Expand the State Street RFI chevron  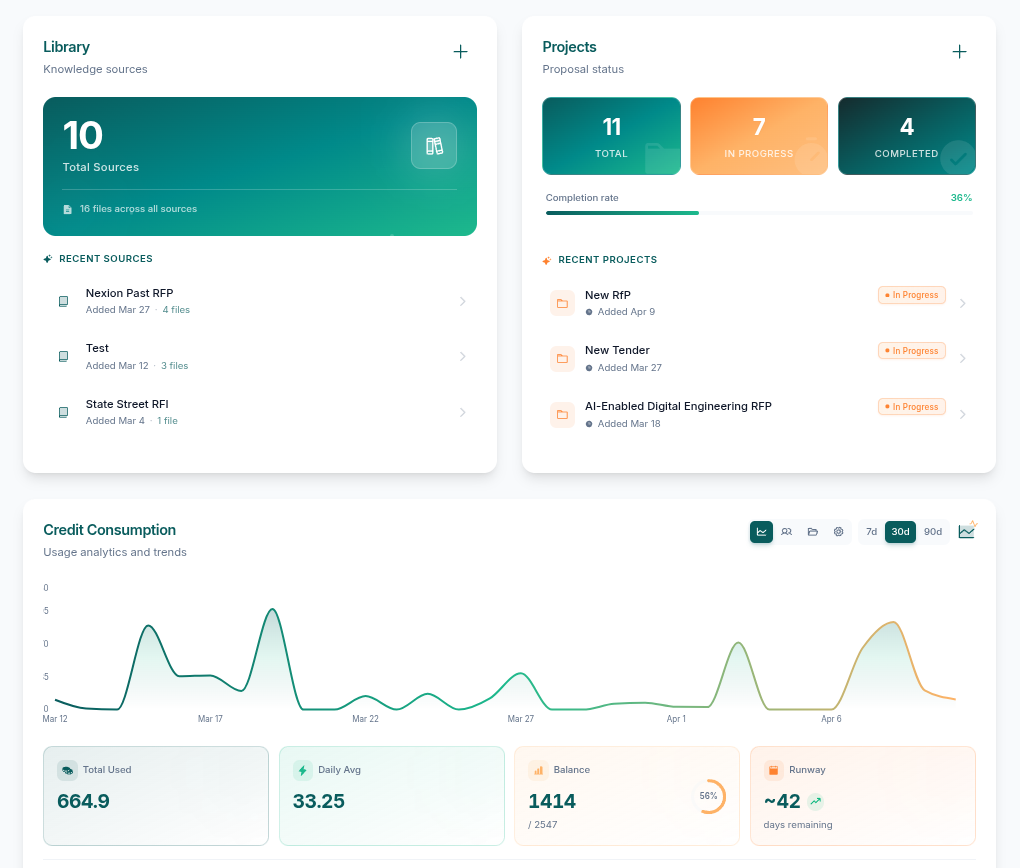[x=462, y=412]
